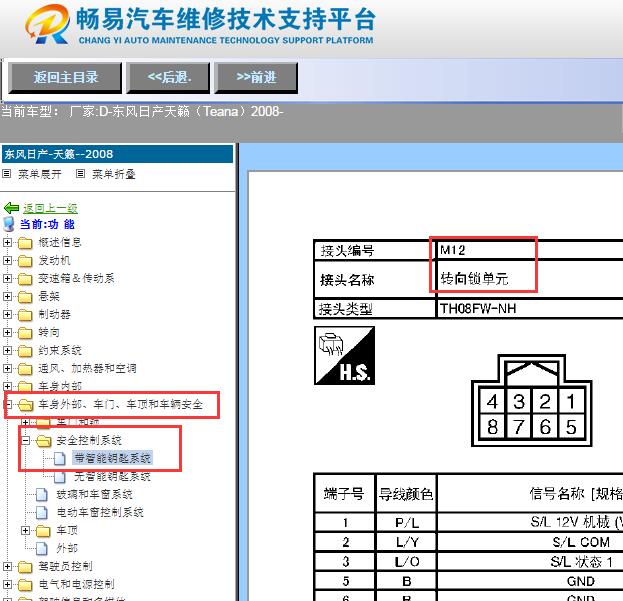Click the folder icon for 发动机
623x601 pixels.
point(25,261)
